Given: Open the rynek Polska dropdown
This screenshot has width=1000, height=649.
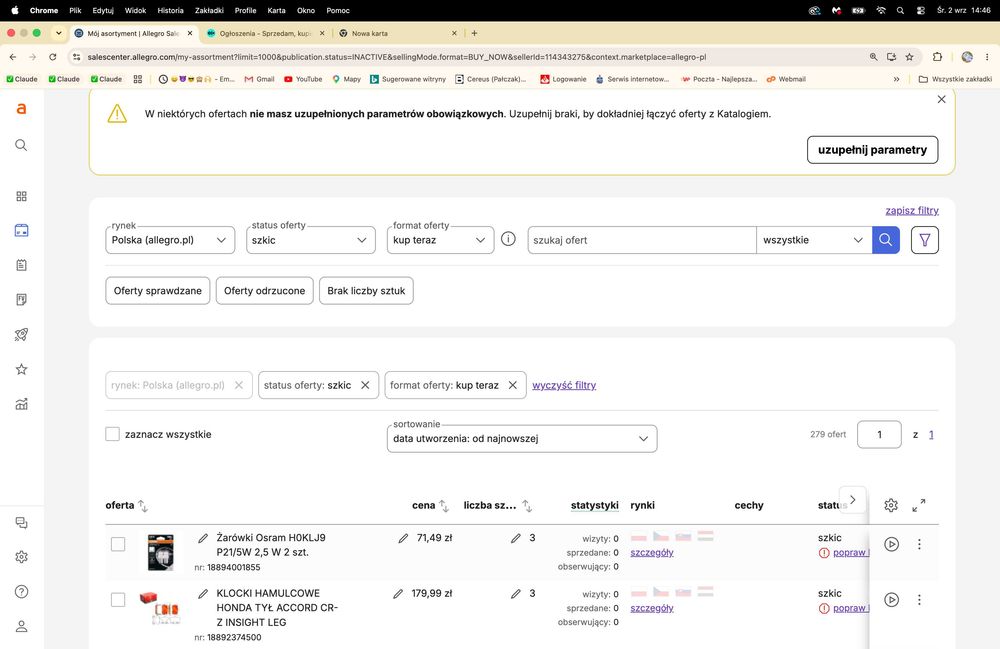Looking at the screenshot, I should point(170,240).
